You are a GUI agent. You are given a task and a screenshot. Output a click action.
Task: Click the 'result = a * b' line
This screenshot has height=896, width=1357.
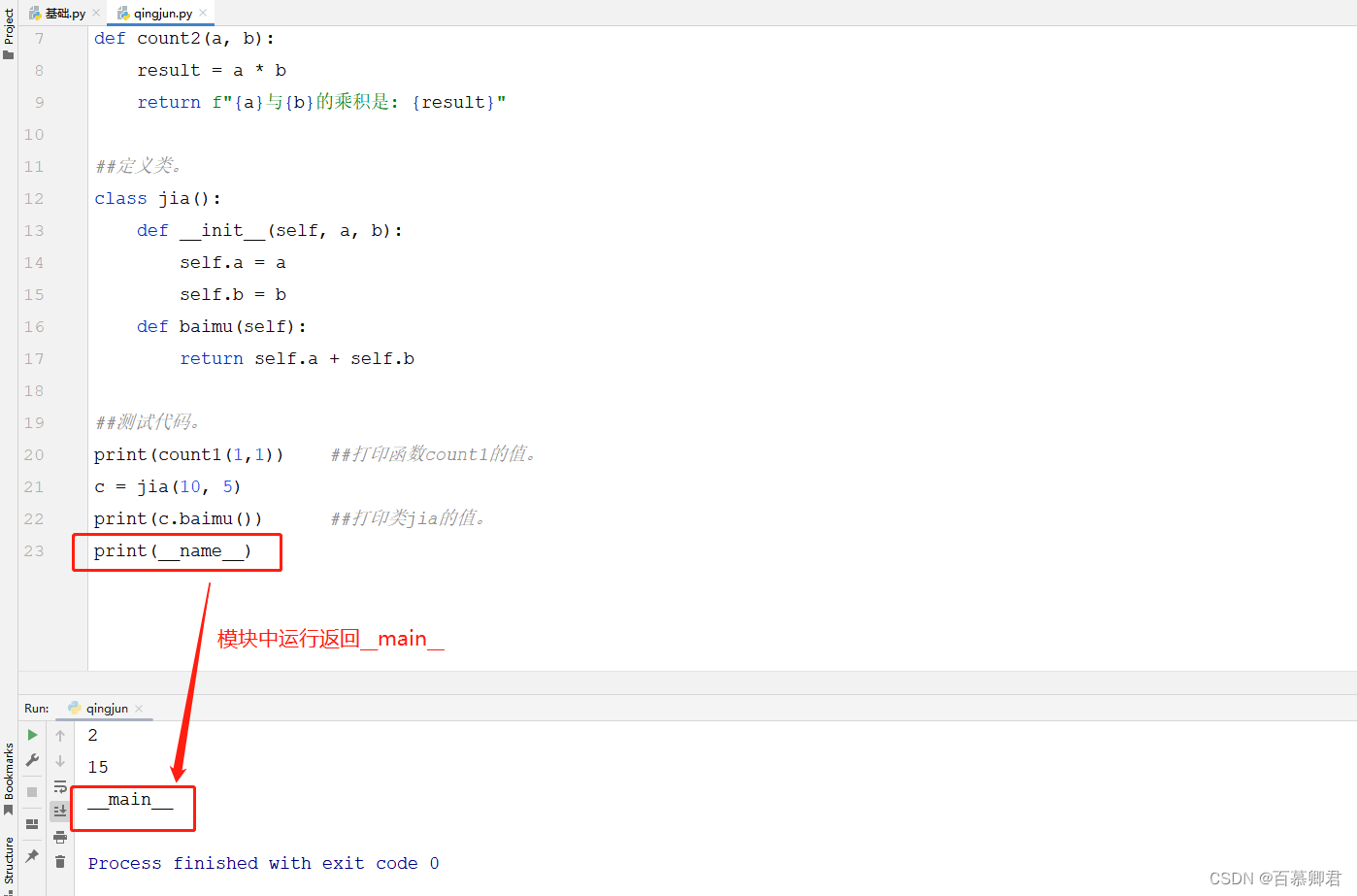pos(212,70)
